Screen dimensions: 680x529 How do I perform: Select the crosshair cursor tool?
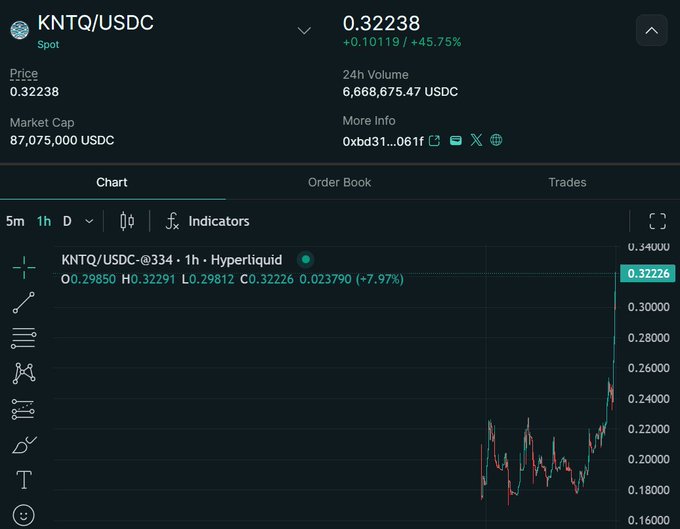pos(24,267)
